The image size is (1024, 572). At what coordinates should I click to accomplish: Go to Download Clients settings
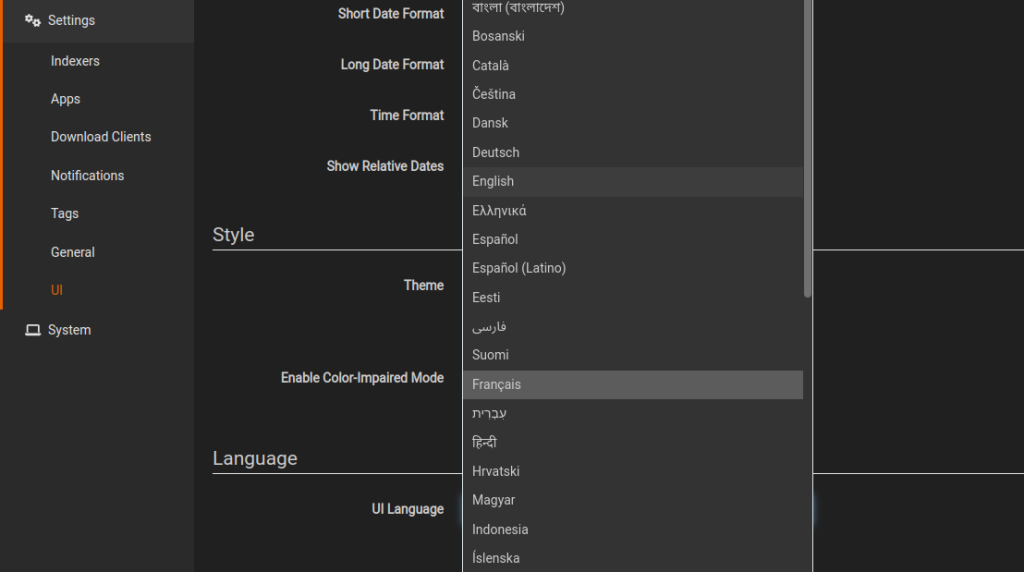point(101,136)
